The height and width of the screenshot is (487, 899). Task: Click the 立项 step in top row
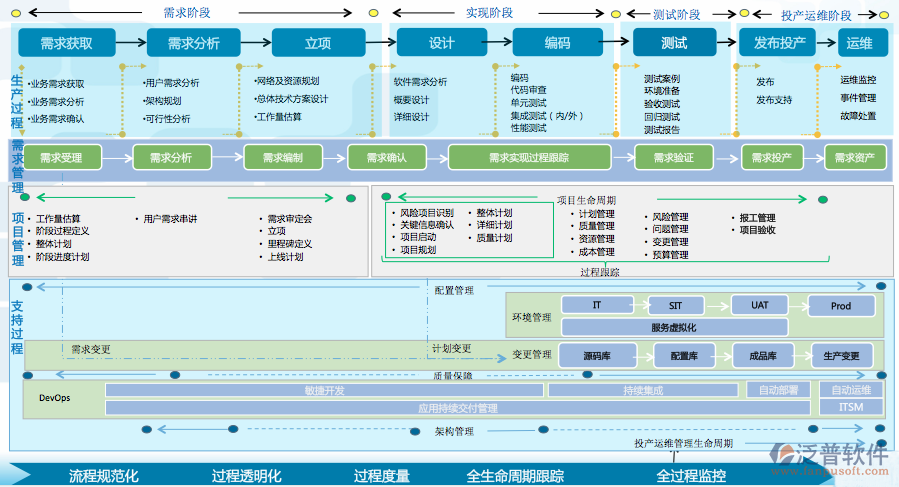[318, 43]
